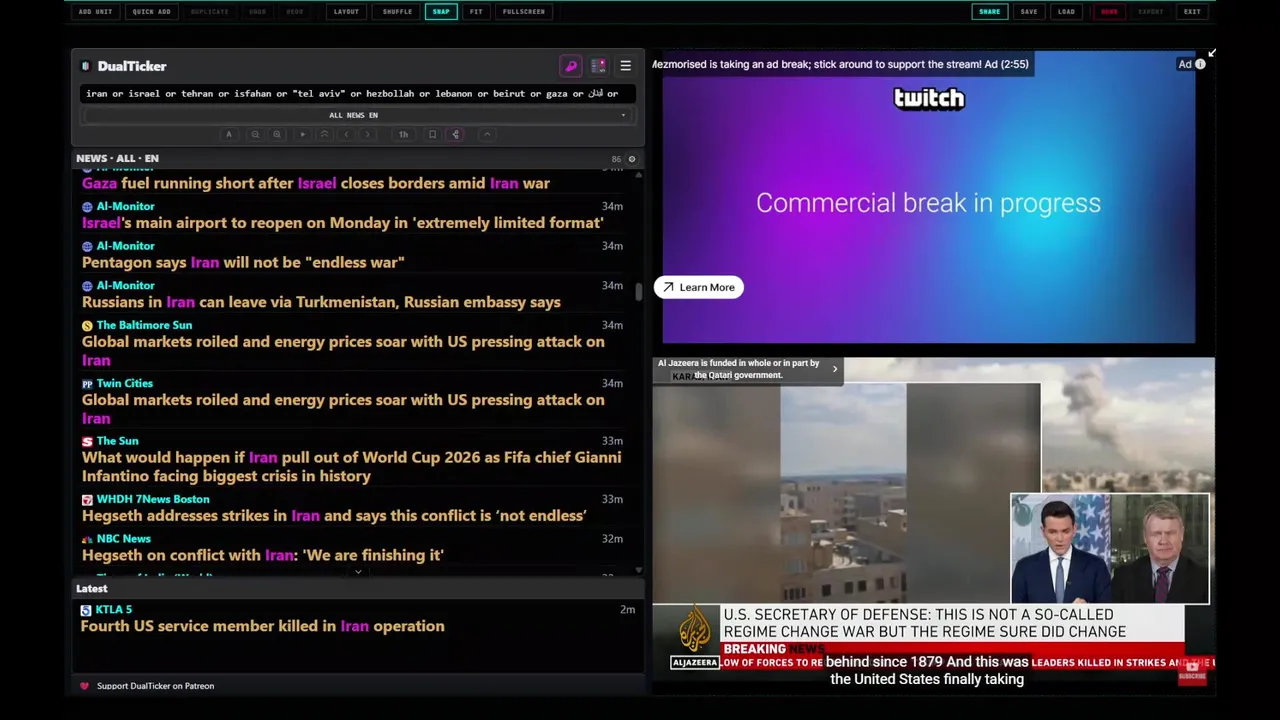Image resolution: width=1280 pixels, height=720 pixels.
Task: Open 'Hegseth on conflict with Iran' headline
Action: click(262, 555)
